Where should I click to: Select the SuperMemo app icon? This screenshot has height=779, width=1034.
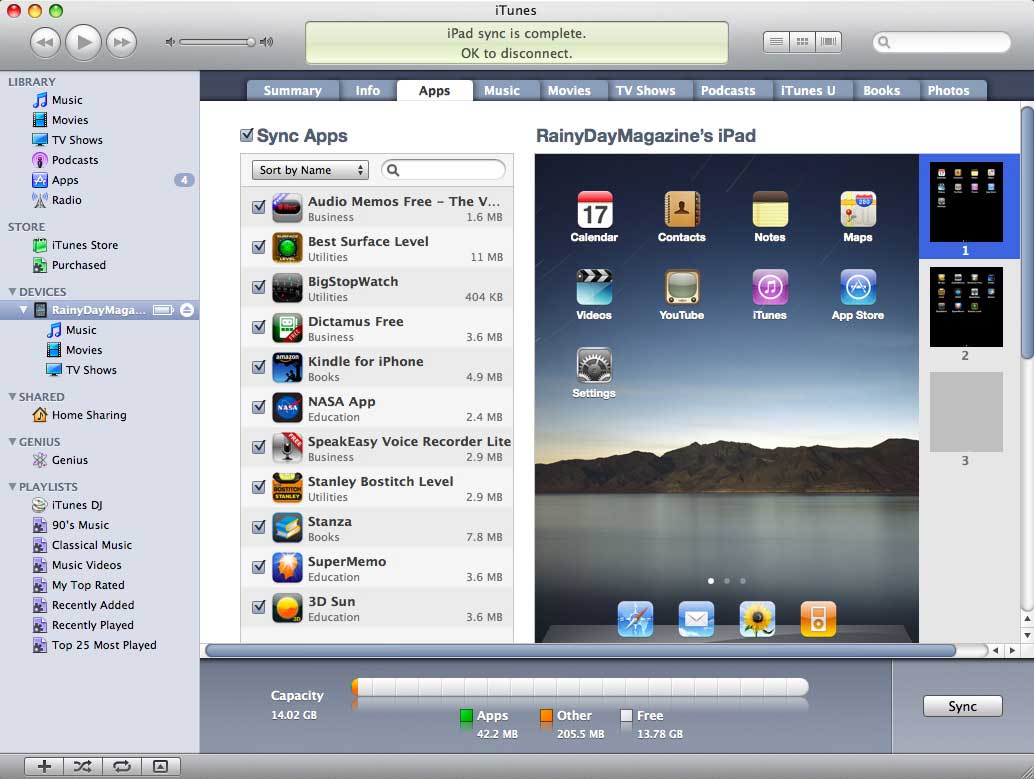pyautogui.click(x=288, y=567)
